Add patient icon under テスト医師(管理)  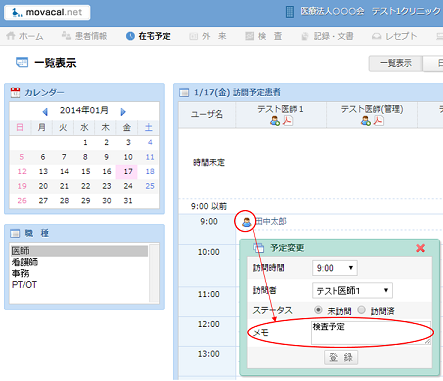pos(366,121)
